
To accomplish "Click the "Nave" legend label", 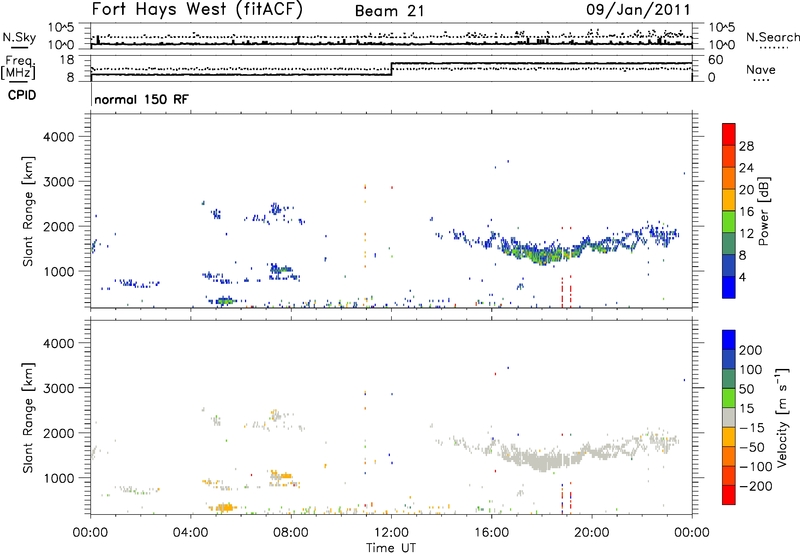I will pos(760,69).
